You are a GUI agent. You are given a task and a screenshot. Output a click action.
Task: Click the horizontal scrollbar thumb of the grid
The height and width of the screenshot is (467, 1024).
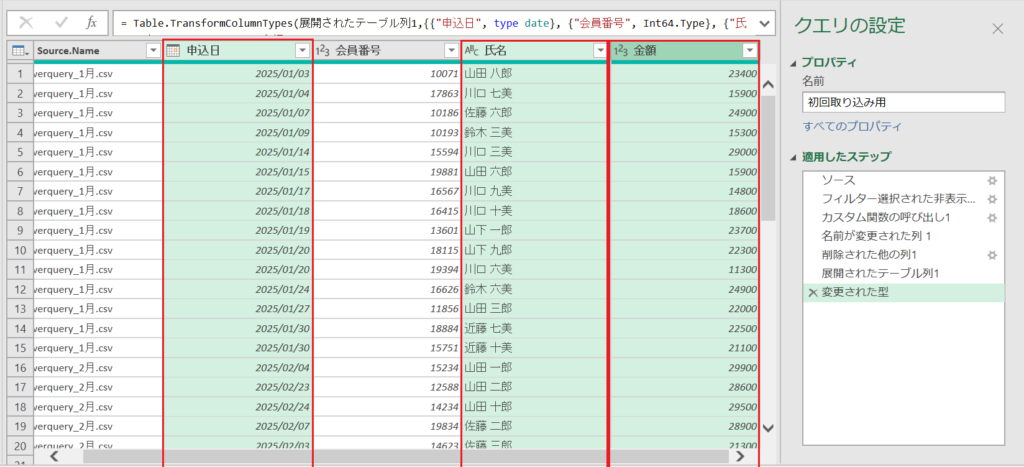[x=405, y=455]
